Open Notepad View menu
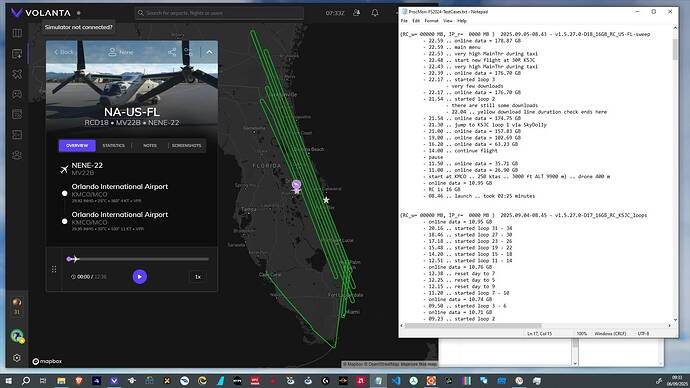This screenshot has height=388, width=690. (x=448, y=21)
